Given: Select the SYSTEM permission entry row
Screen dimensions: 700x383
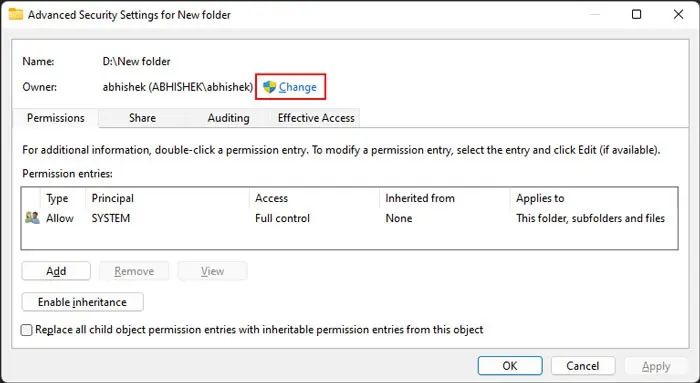Looking at the screenshot, I should 350,218.
